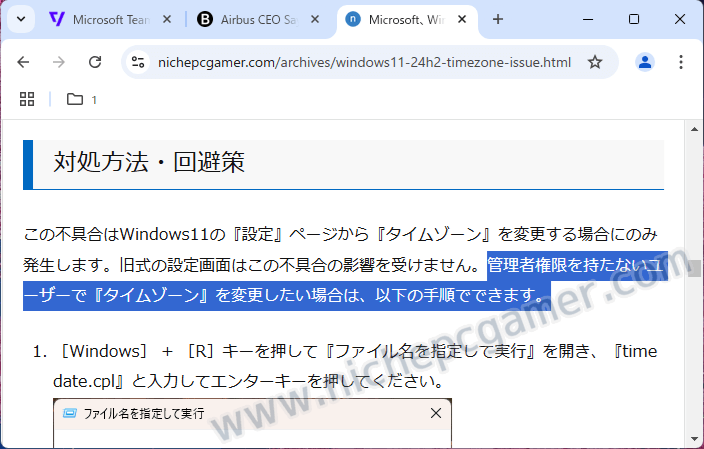Click the nichepcgamer.com URL address field
The width and height of the screenshot is (704, 449).
364,62
